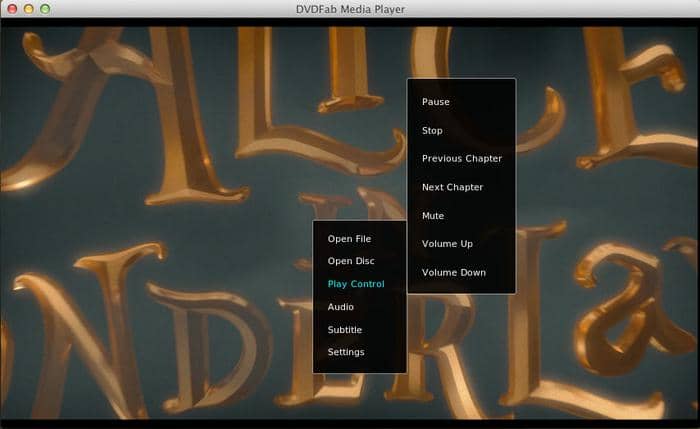Mute the audio from the submenu
The width and height of the screenshot is (700, 429).
[433, 216]
